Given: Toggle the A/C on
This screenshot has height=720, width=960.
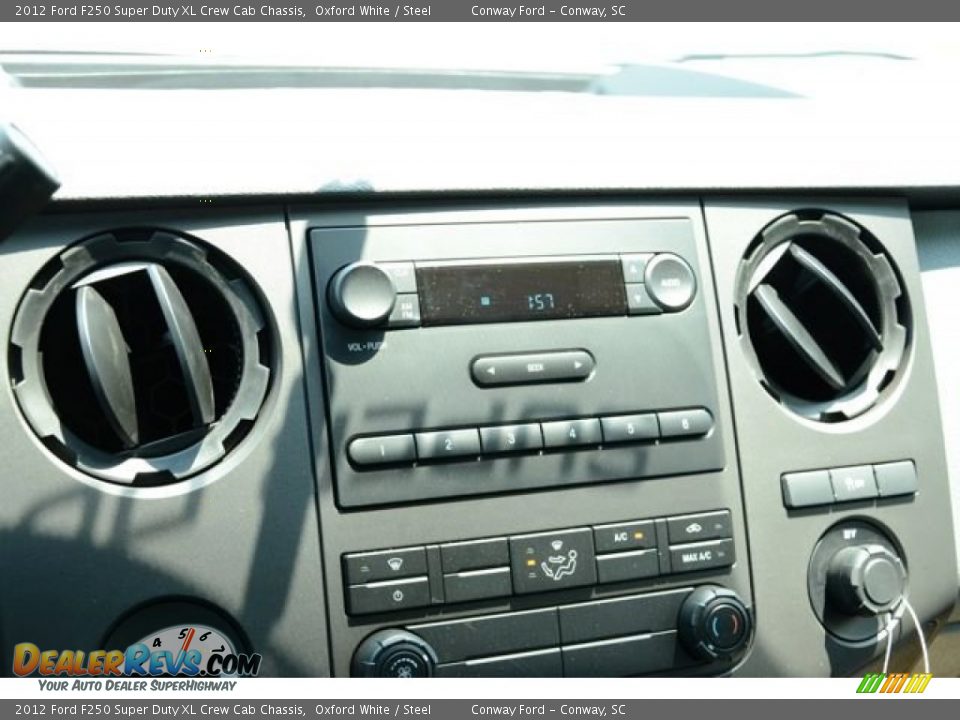Looking at the screenshot, I should [x=621, y=535].
